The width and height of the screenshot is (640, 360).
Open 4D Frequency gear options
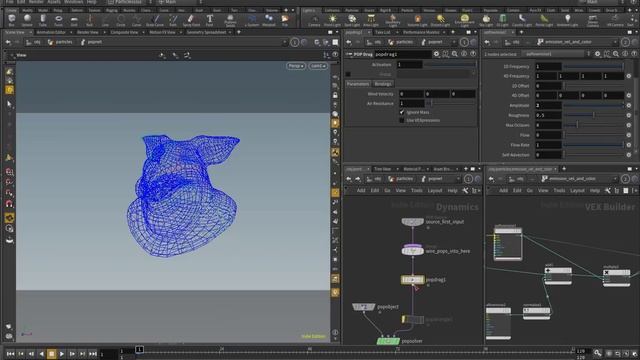coord(629,76)
